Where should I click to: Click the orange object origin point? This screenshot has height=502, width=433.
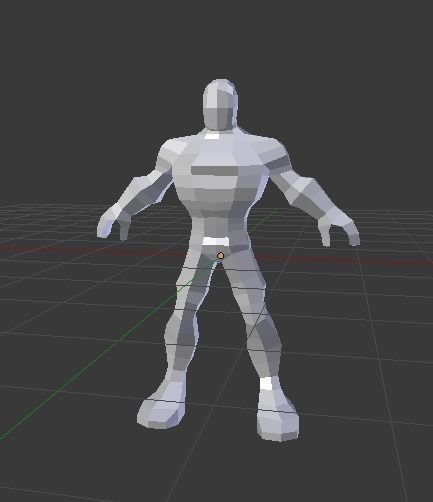(x=220, y=256)
